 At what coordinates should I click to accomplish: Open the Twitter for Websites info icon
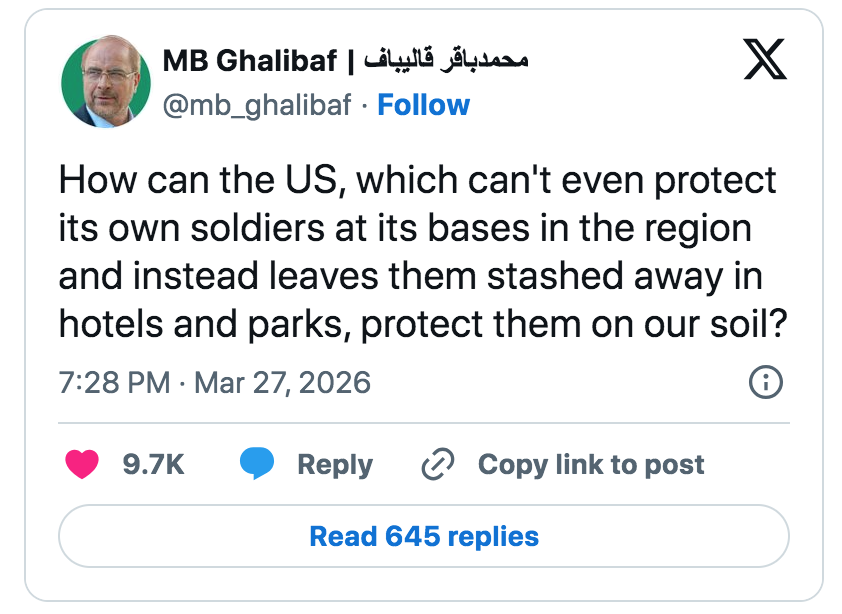click(x=765, y=382)
